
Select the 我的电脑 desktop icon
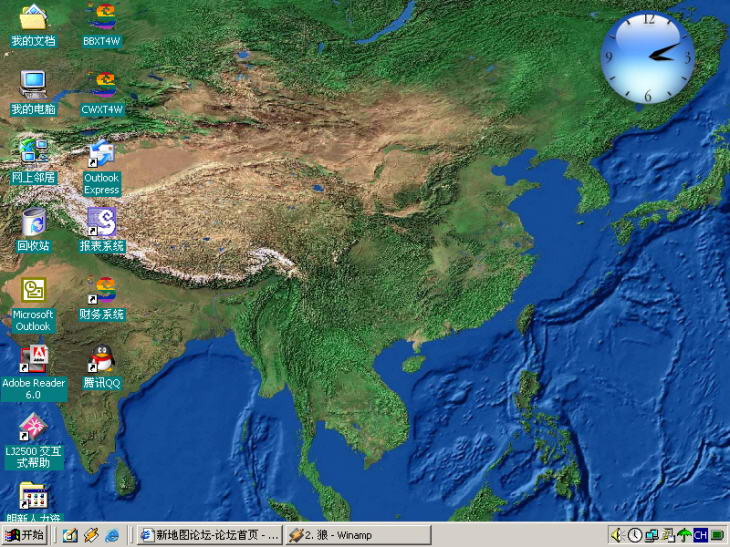33,86
